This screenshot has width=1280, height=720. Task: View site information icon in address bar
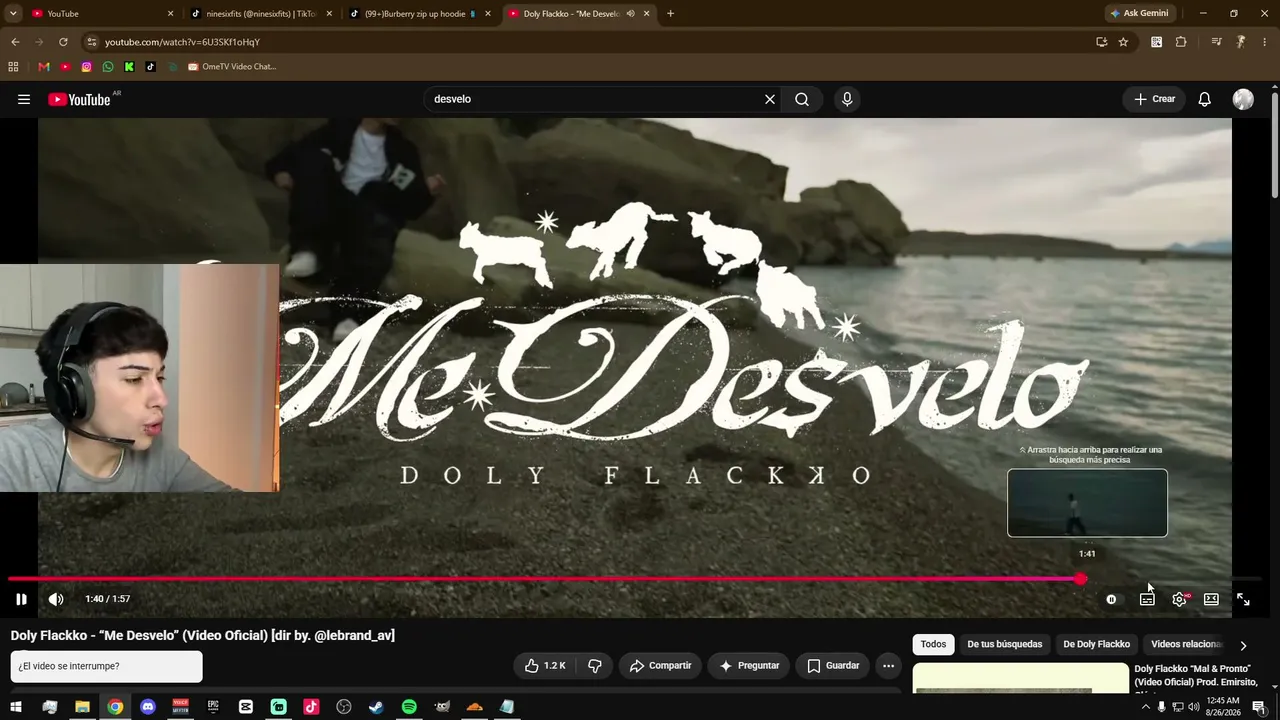(x=92, y=42)
